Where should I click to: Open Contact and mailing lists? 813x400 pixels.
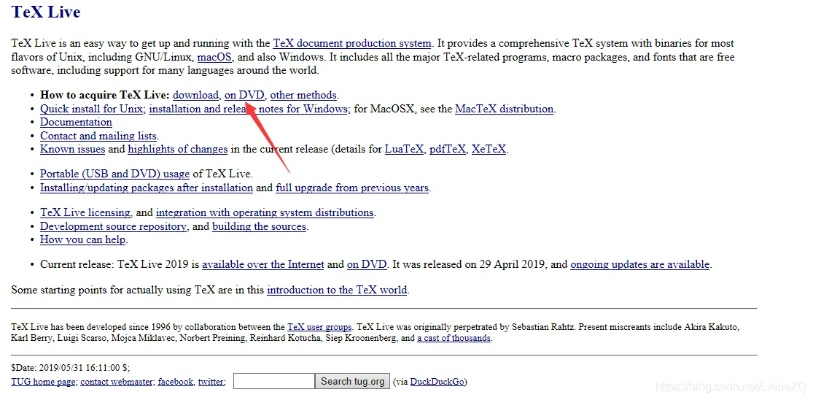pos(99,136)
